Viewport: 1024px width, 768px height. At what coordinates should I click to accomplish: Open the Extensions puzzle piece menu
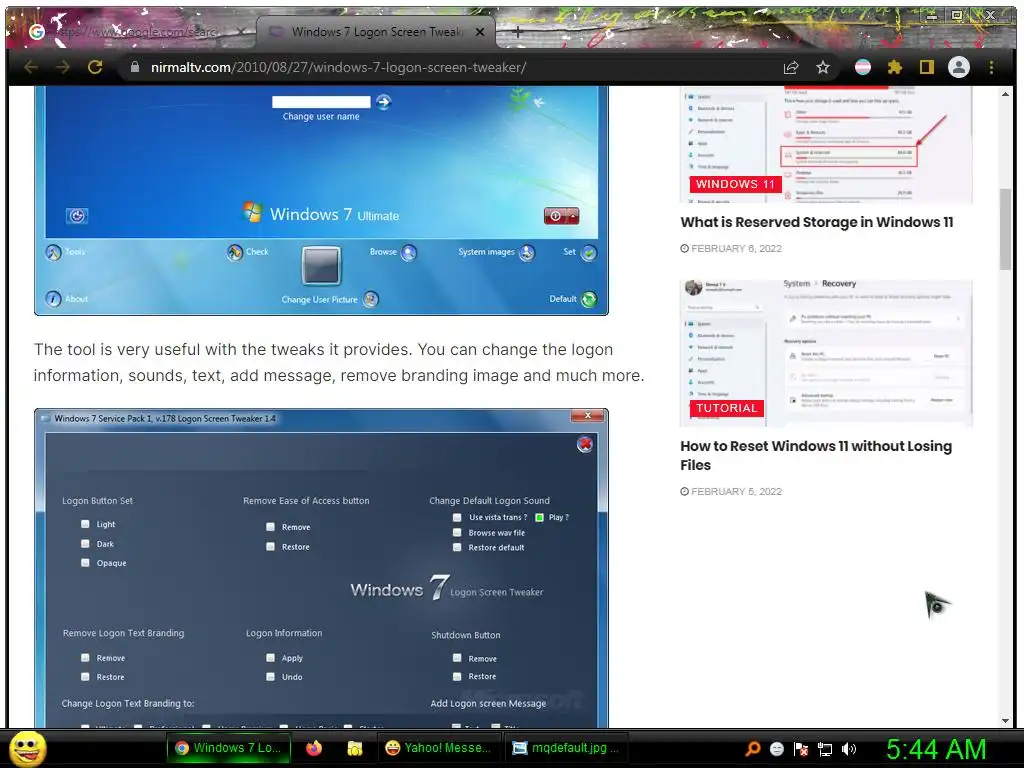(x=895, y=67)
